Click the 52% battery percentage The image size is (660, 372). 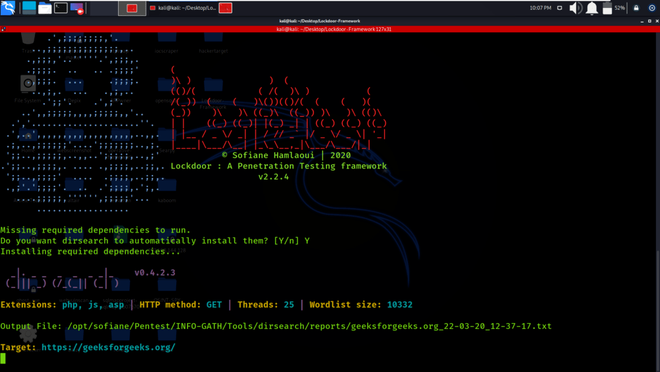(x=620, y=8)
